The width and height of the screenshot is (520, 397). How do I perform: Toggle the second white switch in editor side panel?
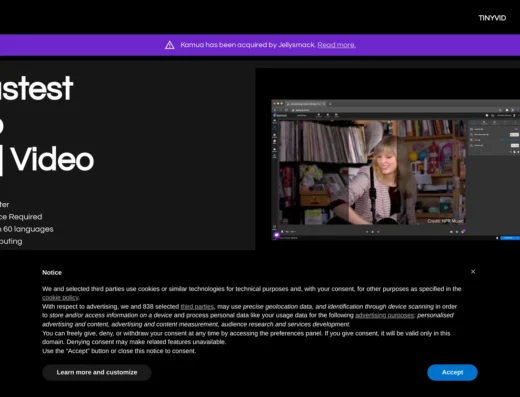tap(515, 145)
